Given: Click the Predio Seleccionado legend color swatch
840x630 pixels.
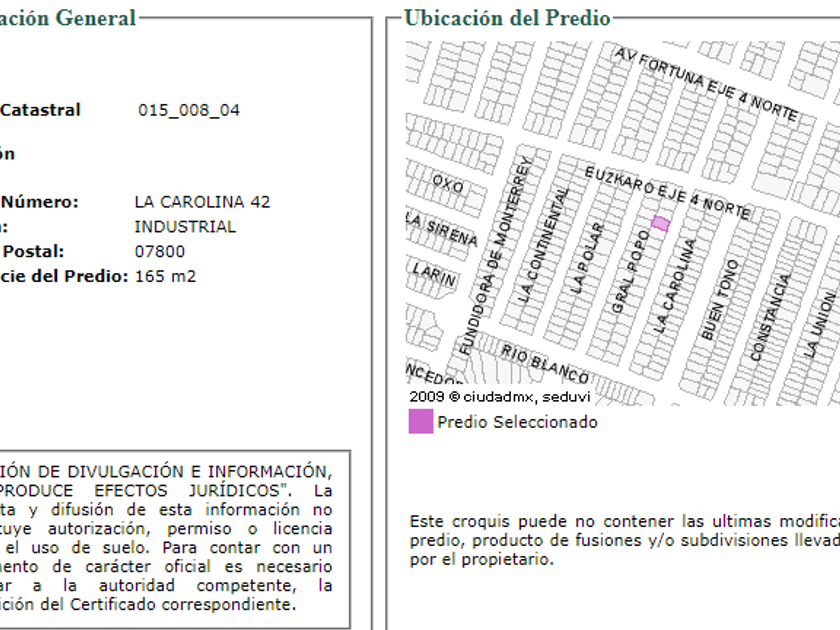Looking at the screenshot, I should (421, 421).
